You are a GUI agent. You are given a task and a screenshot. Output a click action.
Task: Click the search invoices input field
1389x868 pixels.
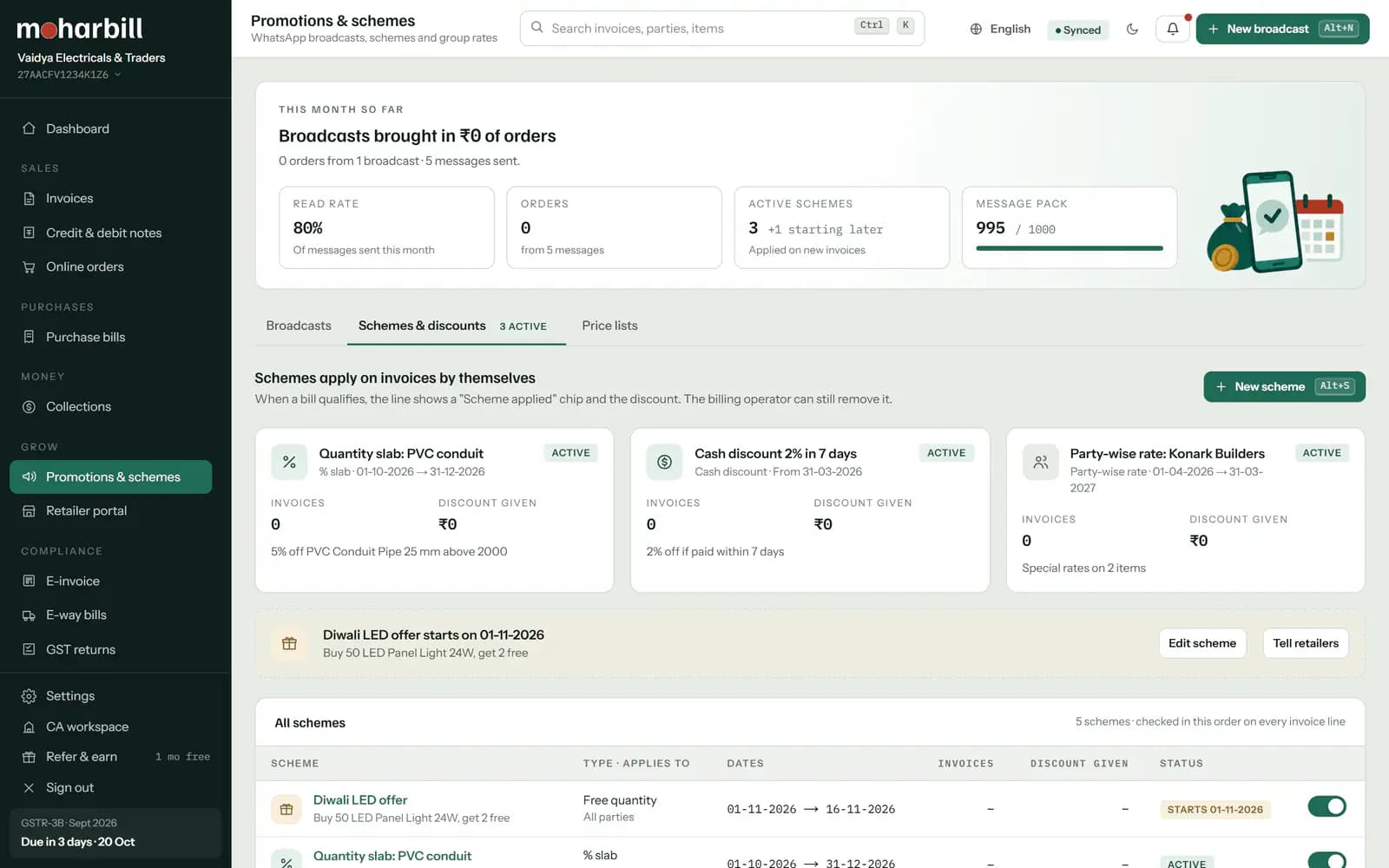point(721,29)
